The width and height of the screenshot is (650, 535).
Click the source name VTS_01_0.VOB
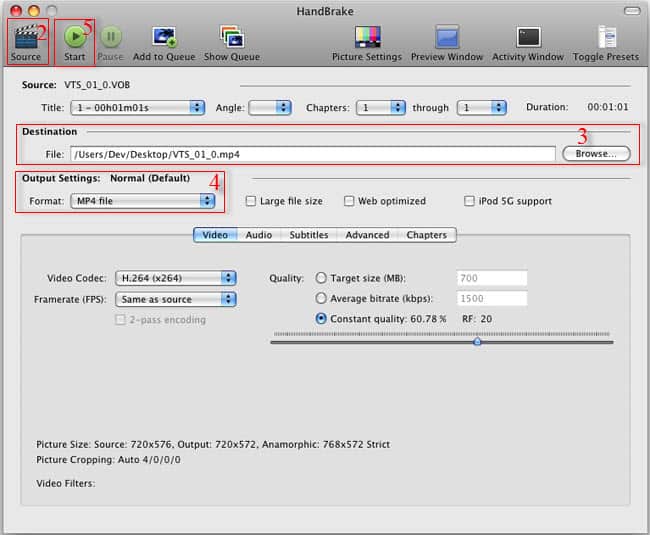(x=97, y=85)
